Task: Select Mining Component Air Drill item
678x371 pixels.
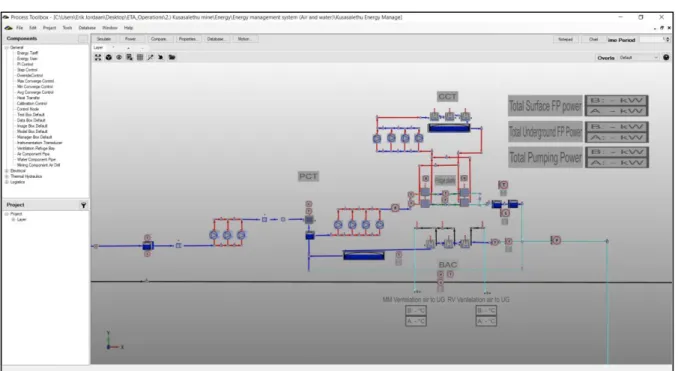Action: (38, 165)
